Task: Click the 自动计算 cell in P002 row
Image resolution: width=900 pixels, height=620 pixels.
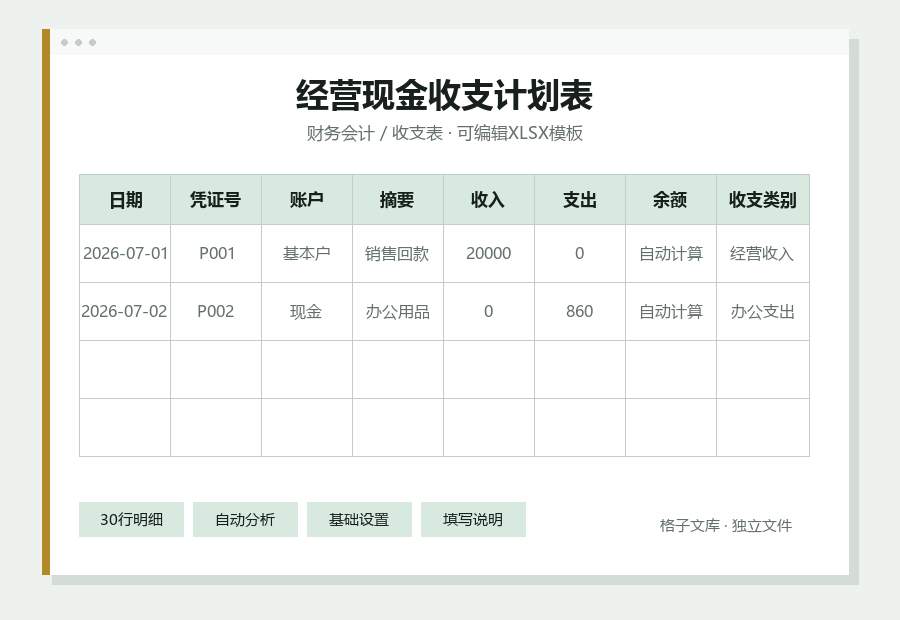Action: 671,312
